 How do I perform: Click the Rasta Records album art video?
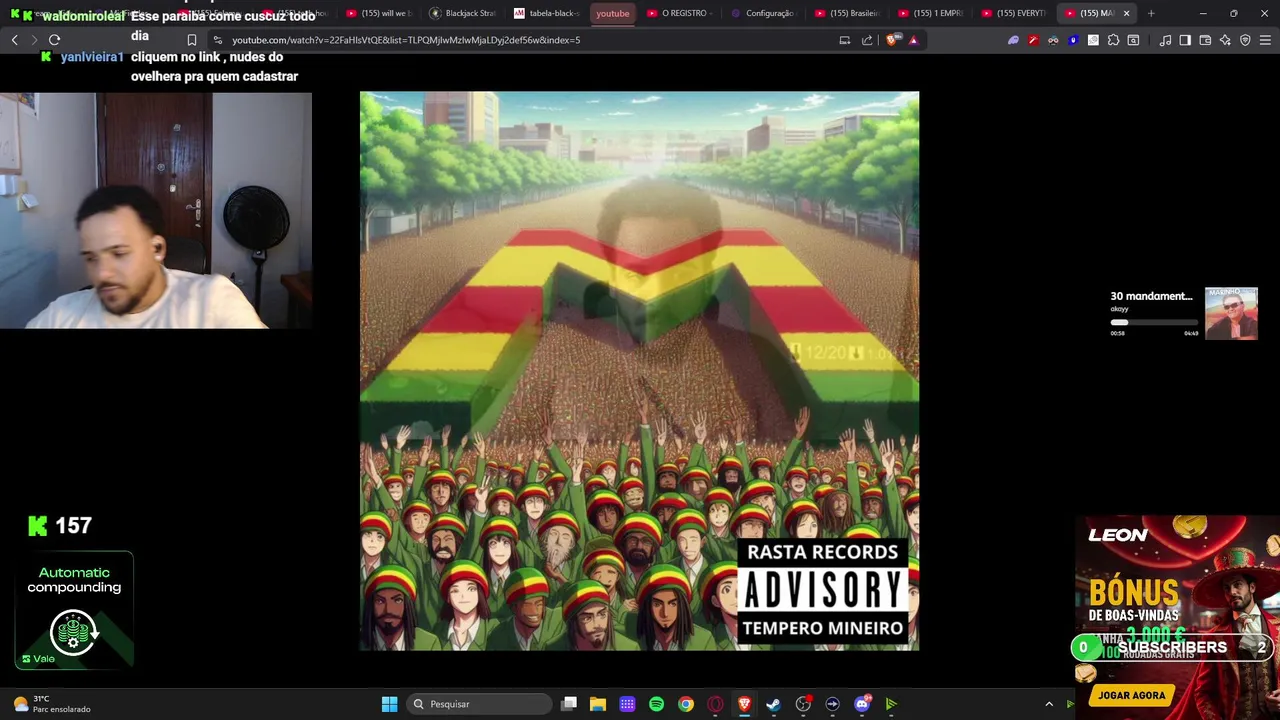[639, 371]
